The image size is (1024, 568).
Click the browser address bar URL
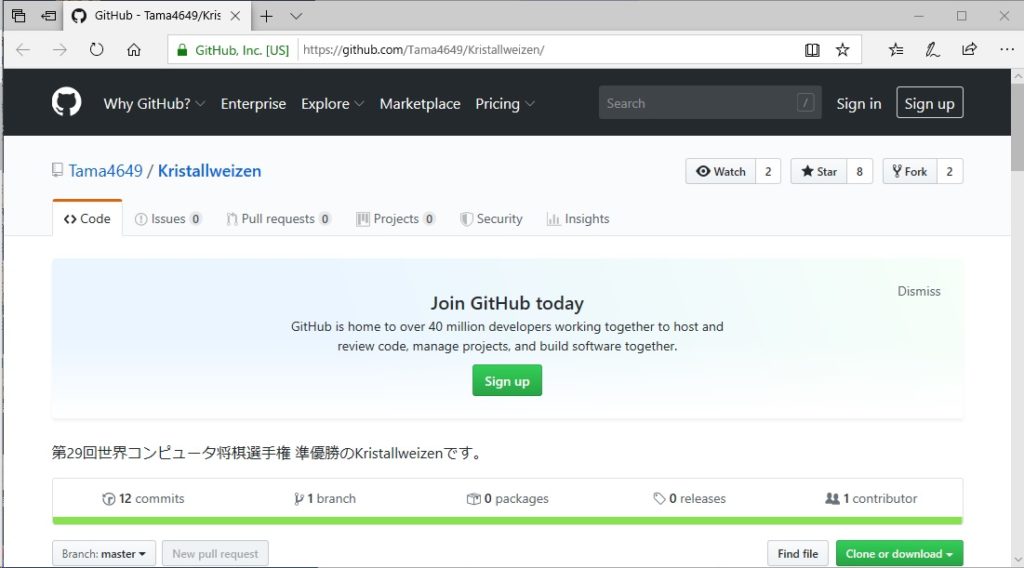tap(423, 50)
